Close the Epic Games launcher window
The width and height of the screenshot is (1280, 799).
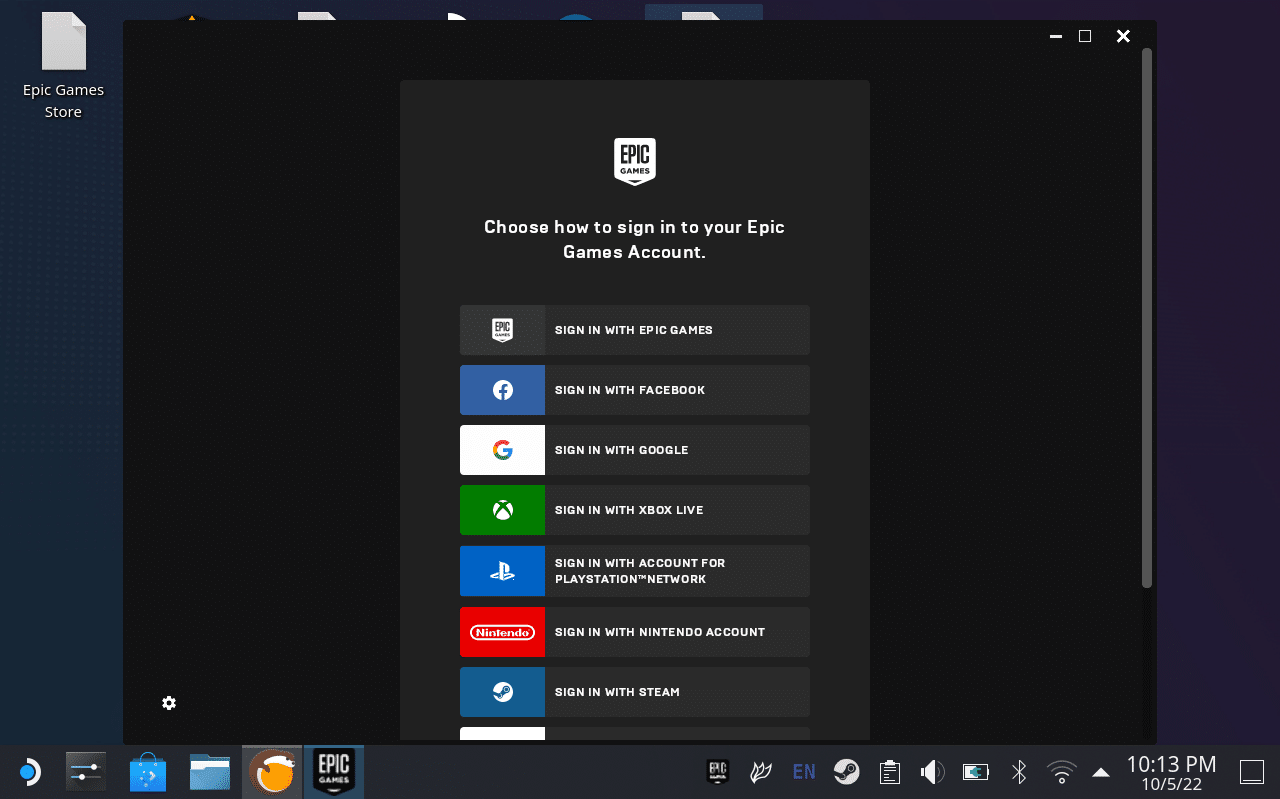click(x=1123, y=36)
